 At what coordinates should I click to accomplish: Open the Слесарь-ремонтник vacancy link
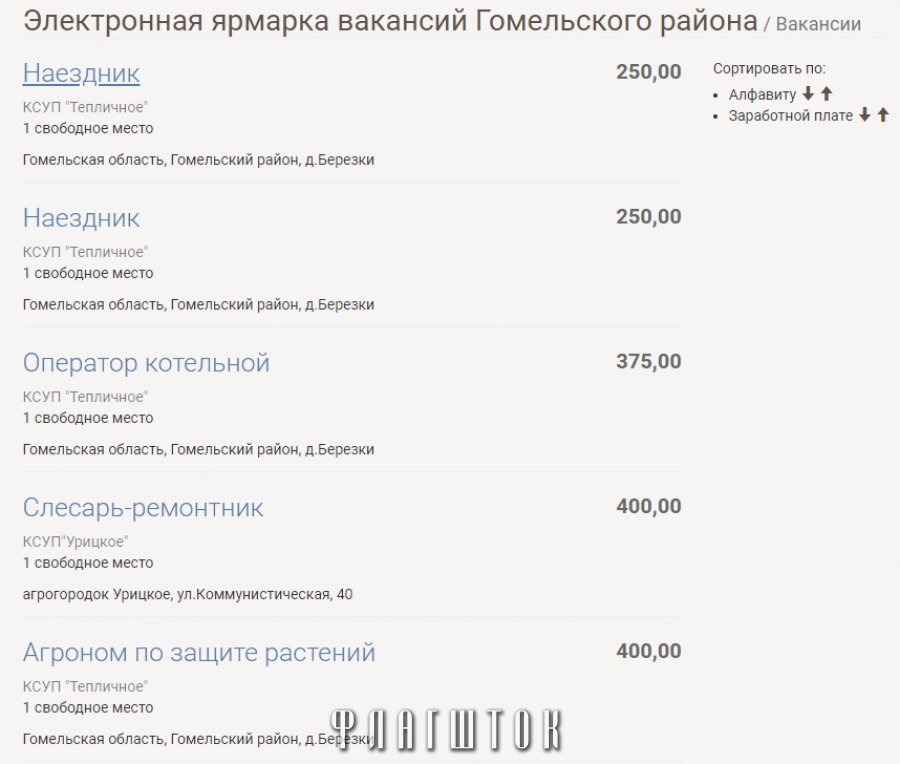(x=143, y=507)
